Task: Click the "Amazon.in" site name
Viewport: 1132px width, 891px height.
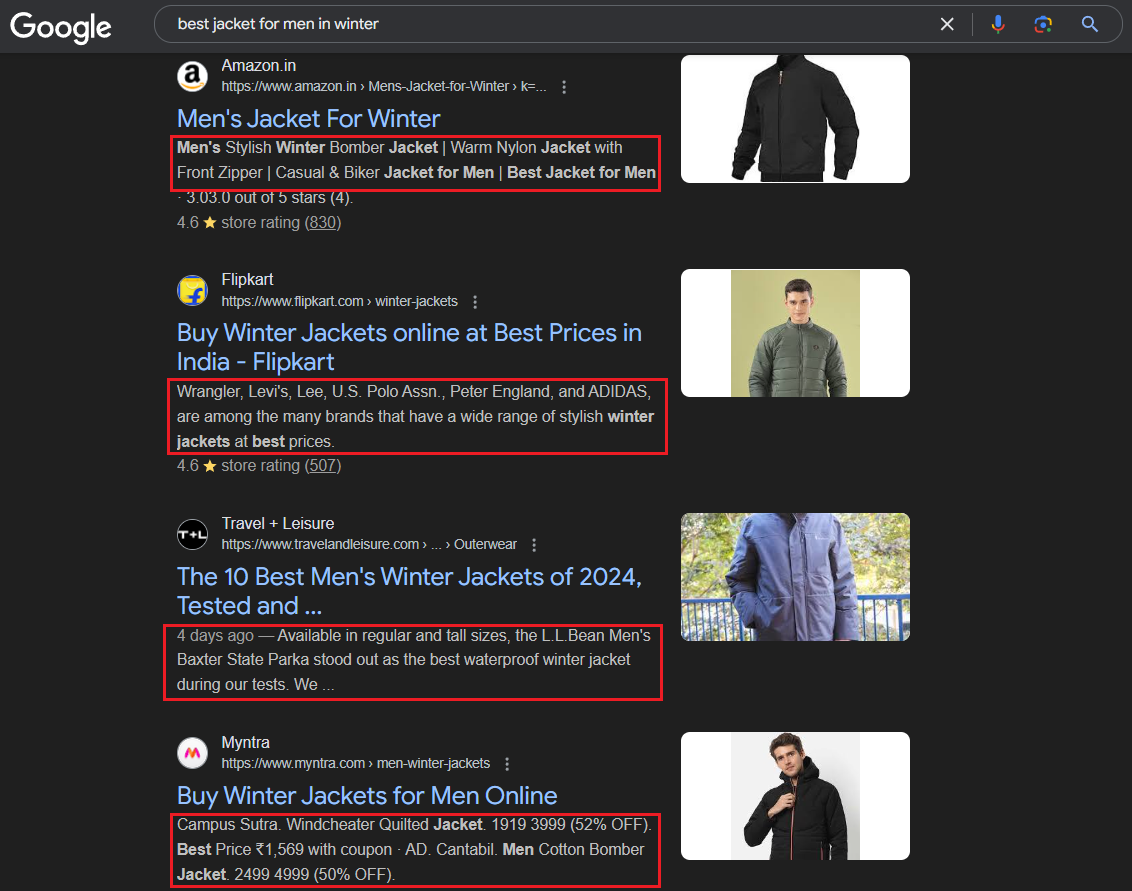Action: click(258, 66)
